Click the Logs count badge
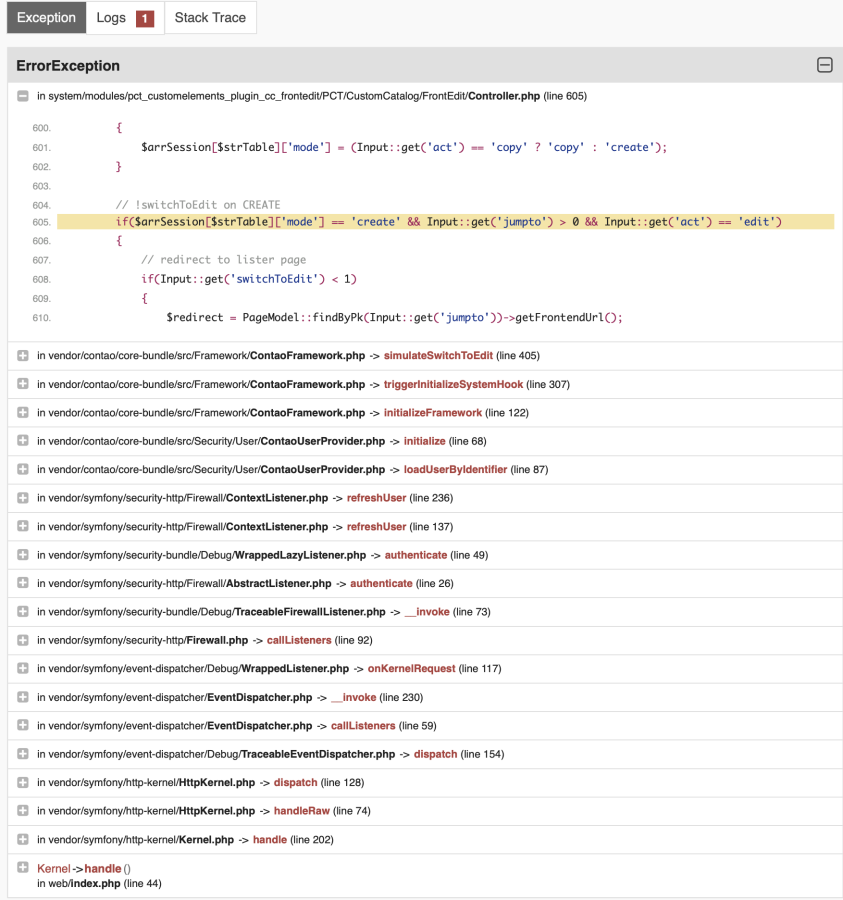843x900 pixels. click(144, 18)
